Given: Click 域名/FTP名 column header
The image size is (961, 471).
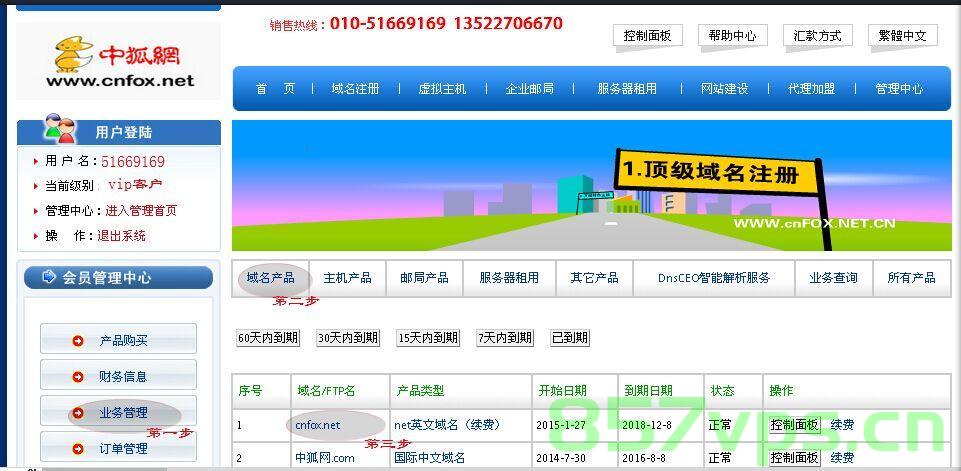Looking at the screenshot, I should point(326,391).
